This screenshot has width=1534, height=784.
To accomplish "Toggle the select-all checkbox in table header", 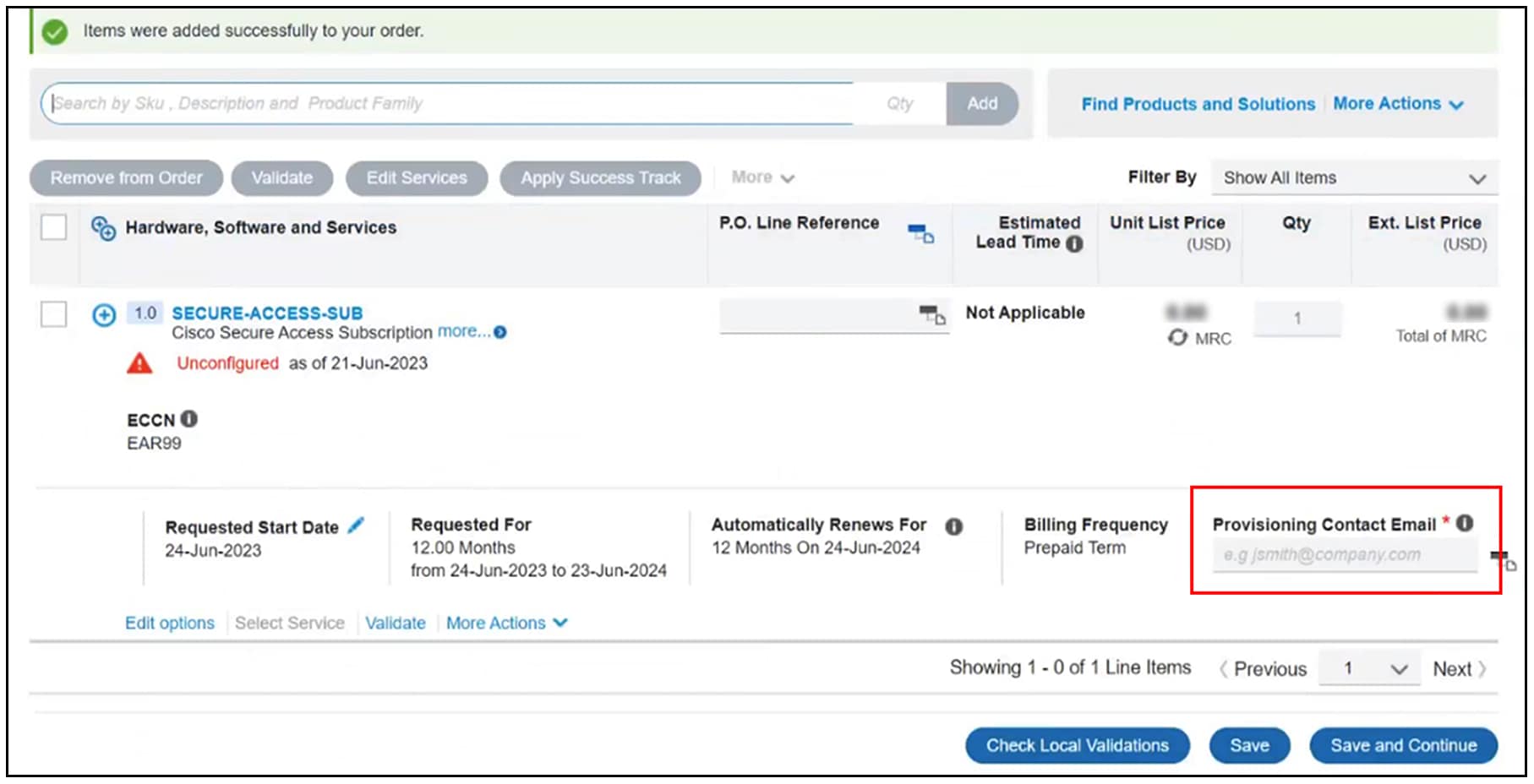I will [54, 227].
